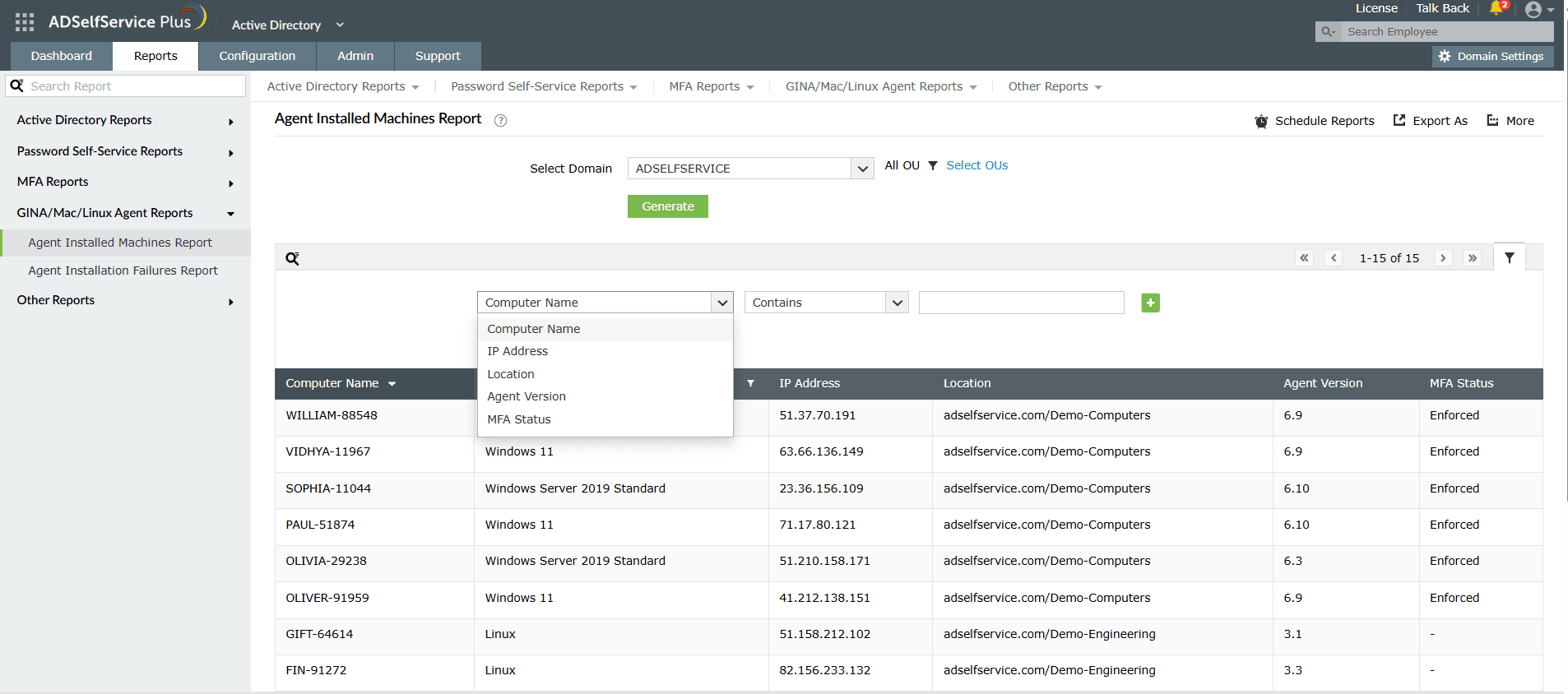Expand GINA/Mac/Linux Agent Reports top menu

point(880,86)
